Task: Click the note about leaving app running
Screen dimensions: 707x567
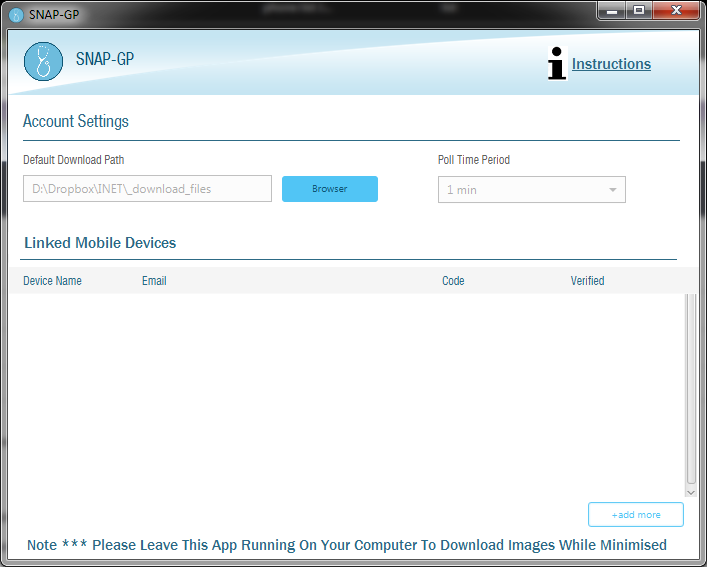Action: tap(347, 545)
